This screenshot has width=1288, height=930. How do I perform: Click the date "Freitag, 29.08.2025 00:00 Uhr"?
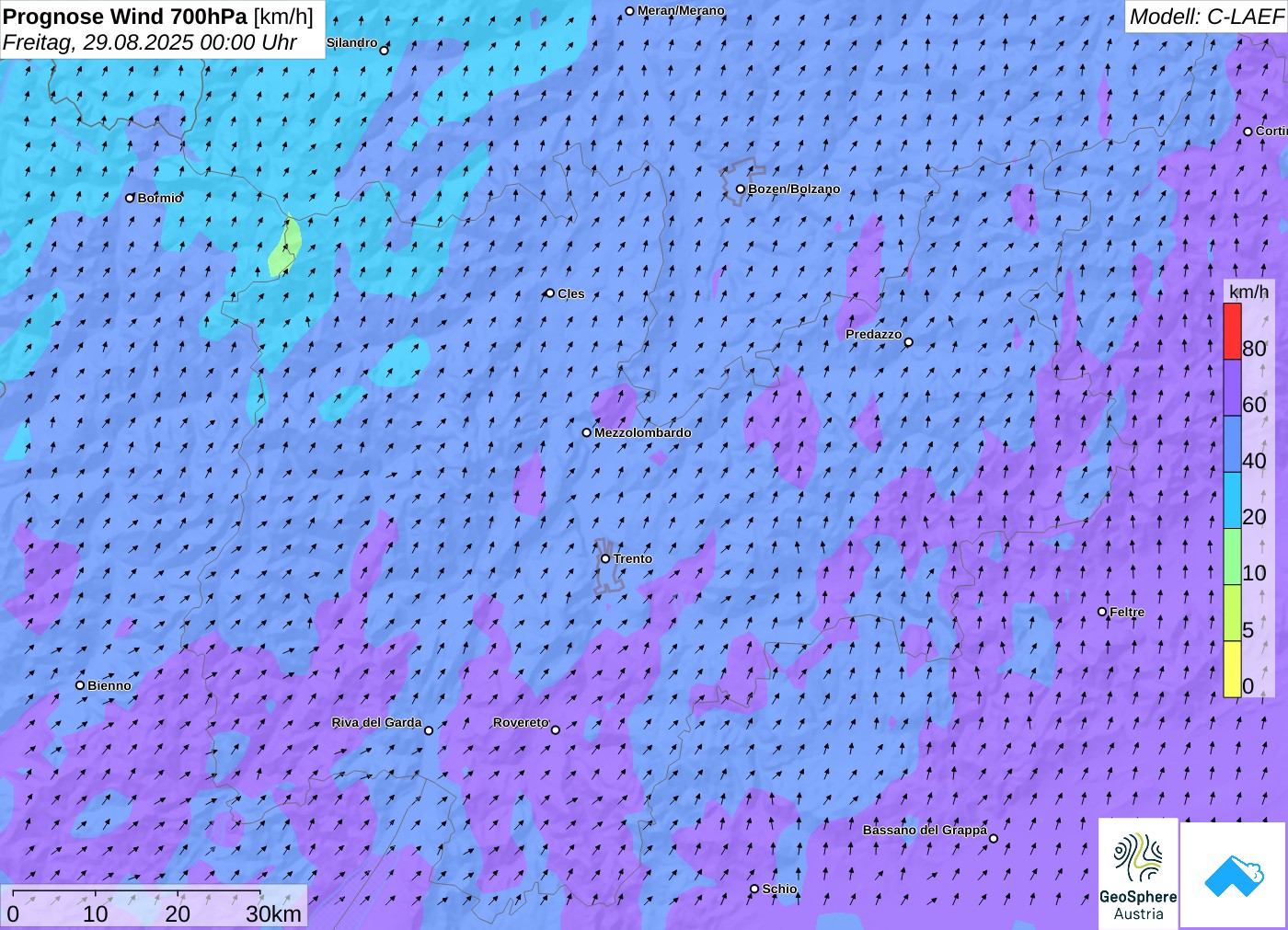click(150, 42)
